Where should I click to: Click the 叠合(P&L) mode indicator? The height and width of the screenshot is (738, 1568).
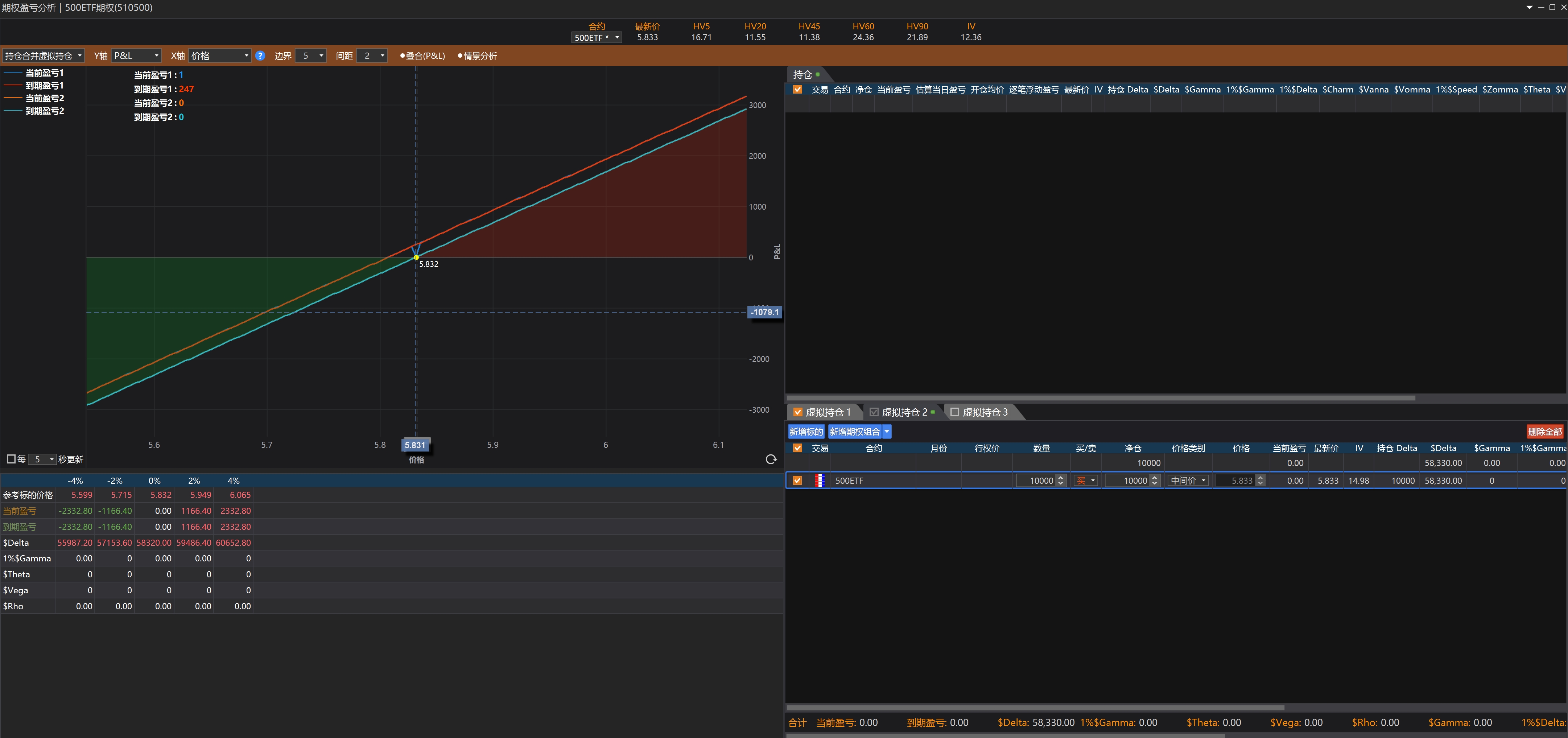click(422, 55)
